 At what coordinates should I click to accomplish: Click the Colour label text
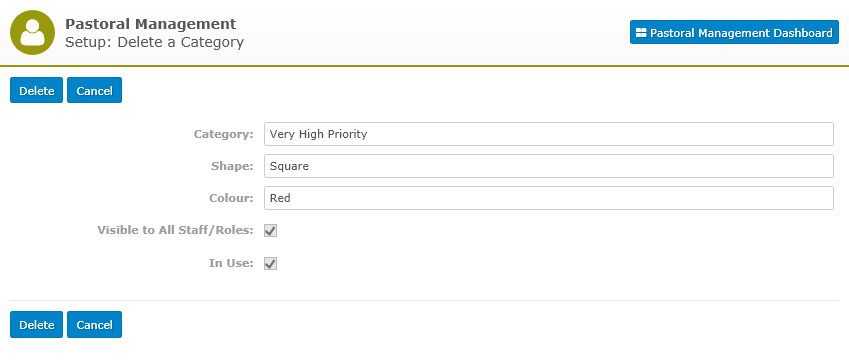(x=231, y=198)
